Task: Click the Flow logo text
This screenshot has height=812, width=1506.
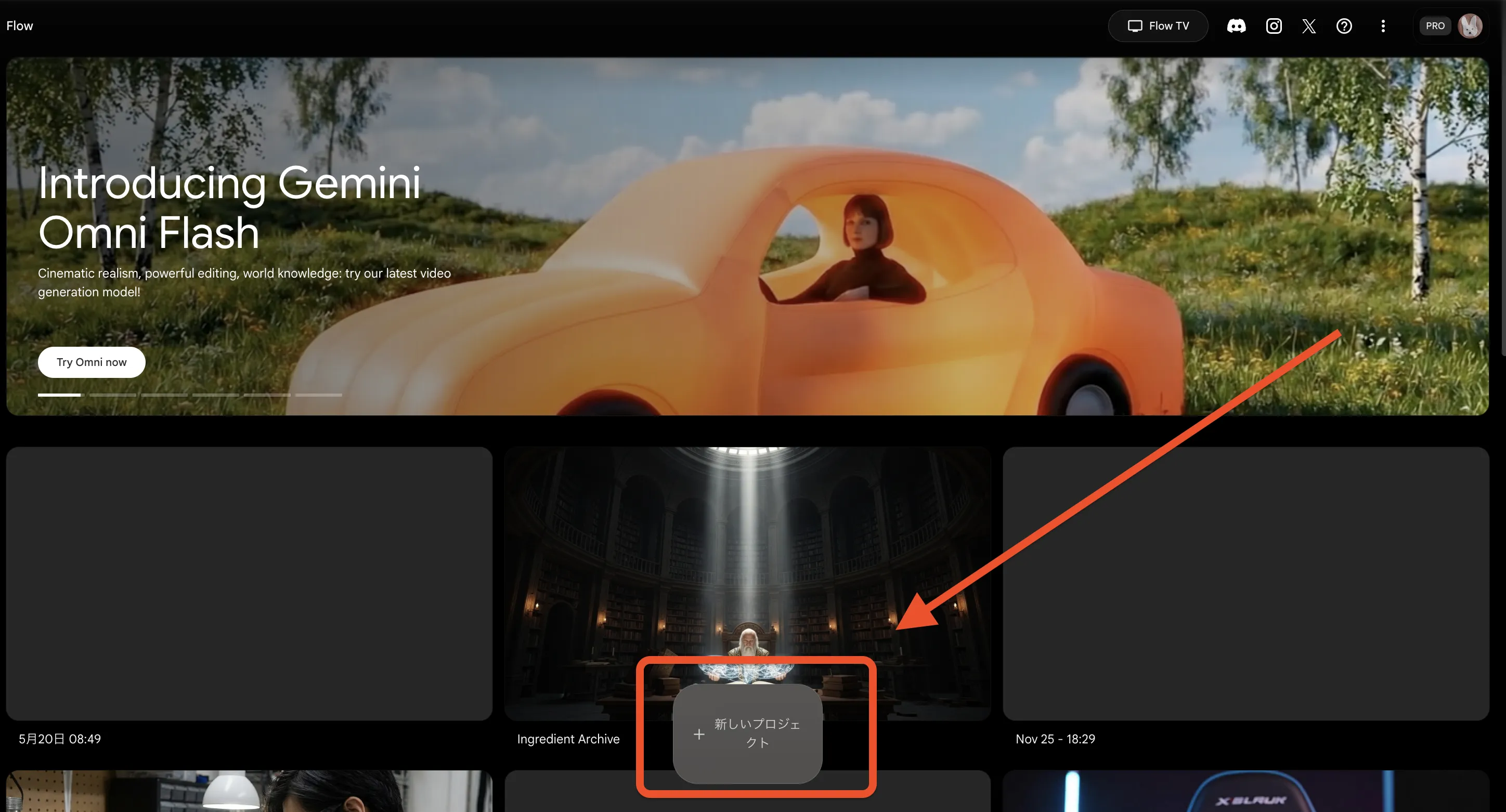Action: (x=20, y=25)
